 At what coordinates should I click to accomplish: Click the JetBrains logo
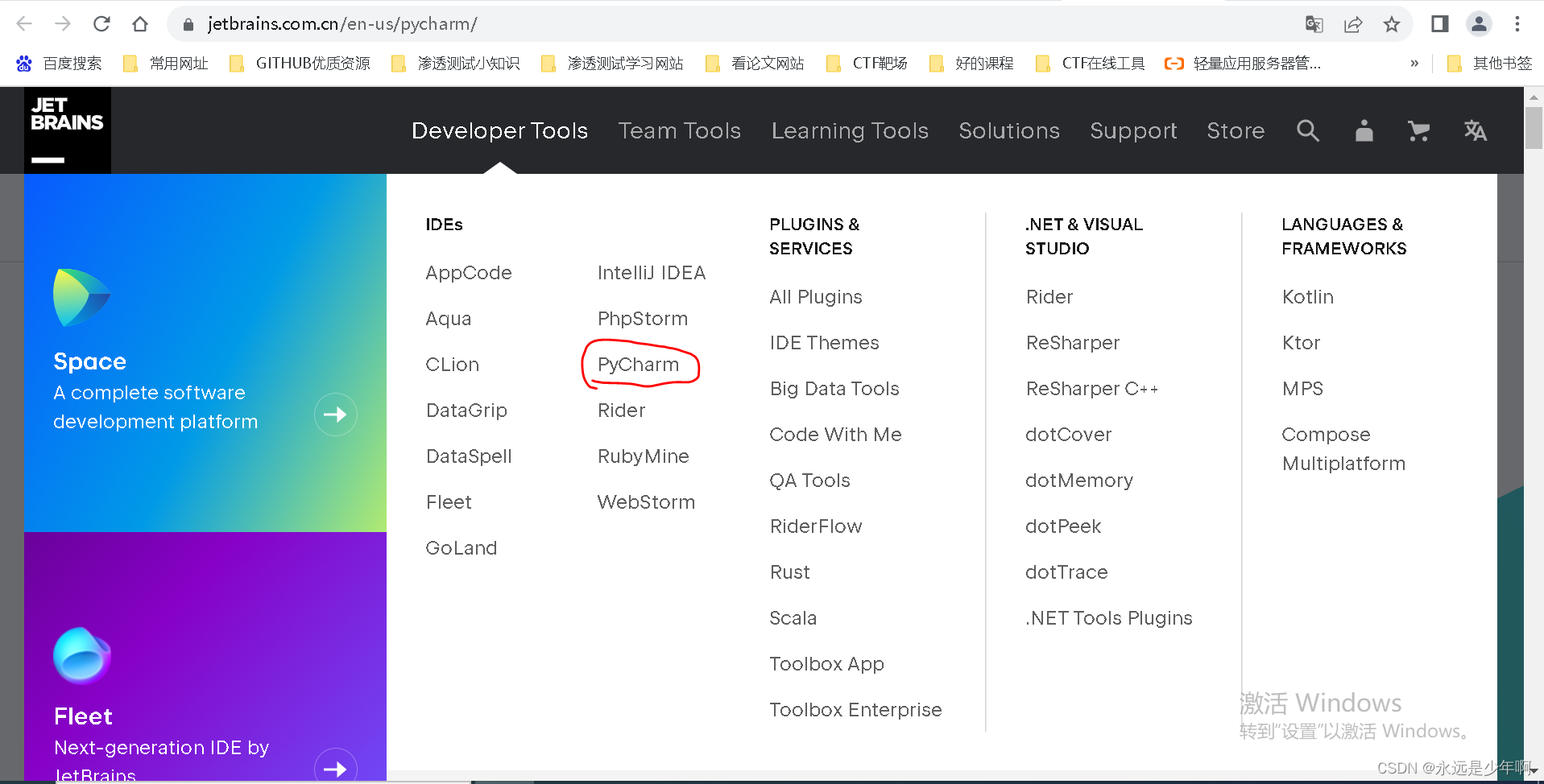(68, 130)
